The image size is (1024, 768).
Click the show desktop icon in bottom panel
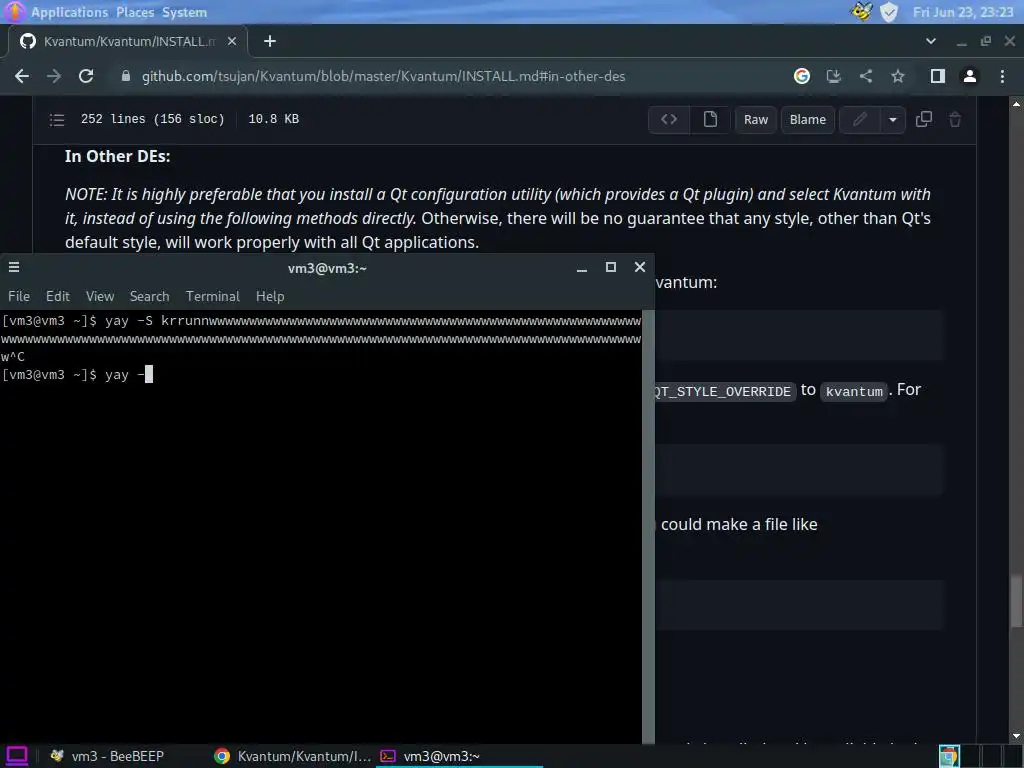16,756
